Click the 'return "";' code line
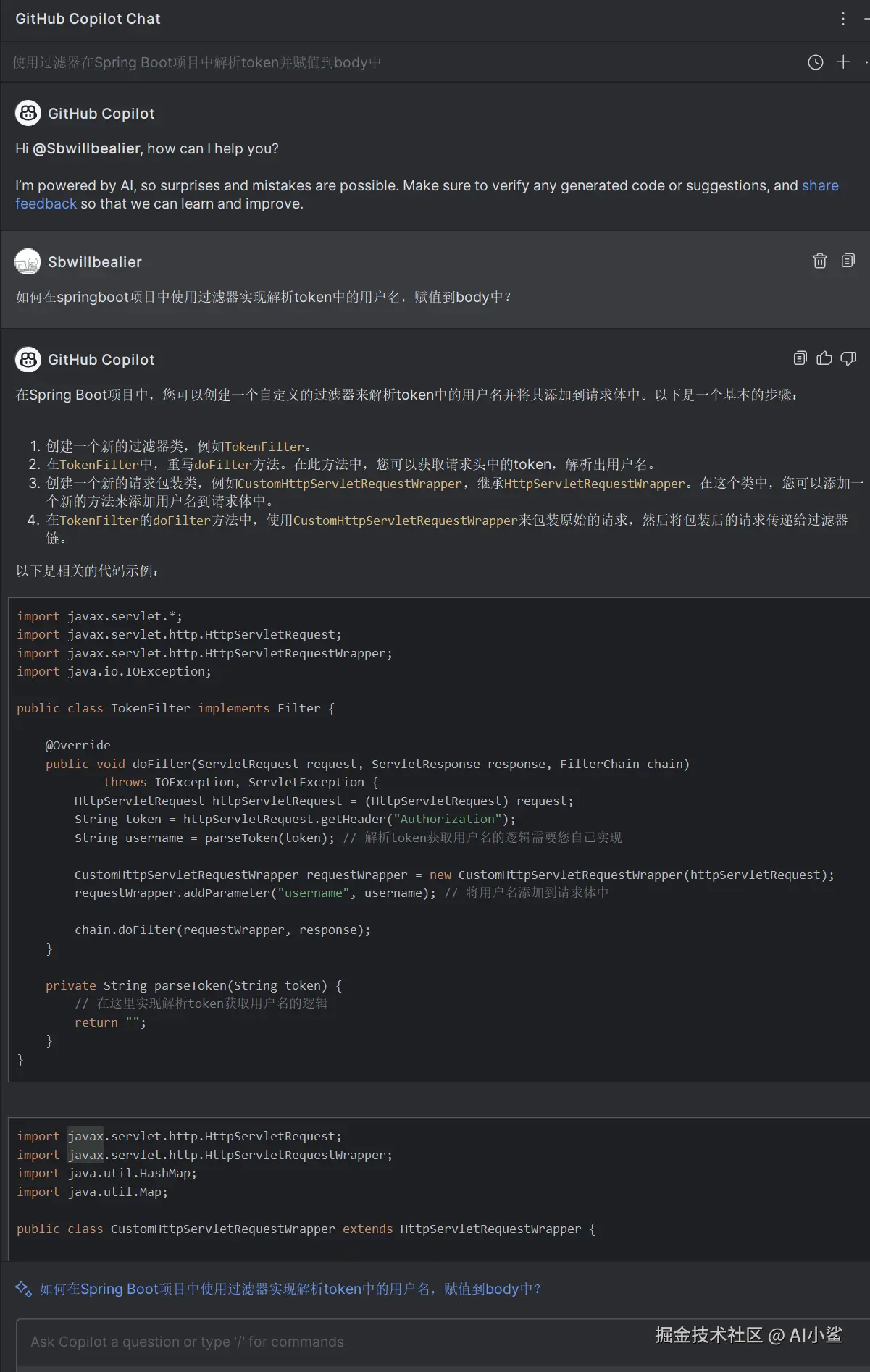The image size is (870, 1372). [x=110, y=1022]
